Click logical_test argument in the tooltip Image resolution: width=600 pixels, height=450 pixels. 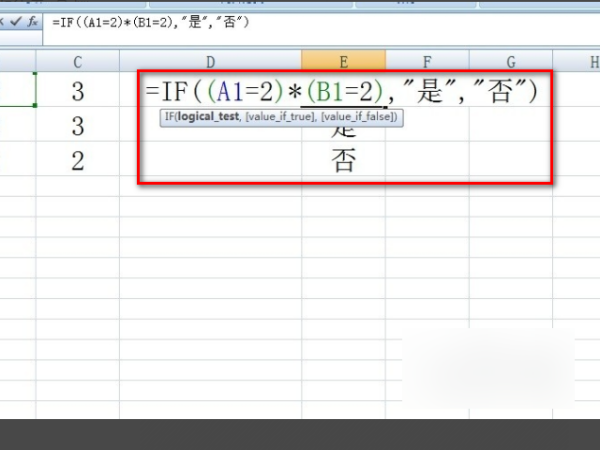(x=209, y=118)
